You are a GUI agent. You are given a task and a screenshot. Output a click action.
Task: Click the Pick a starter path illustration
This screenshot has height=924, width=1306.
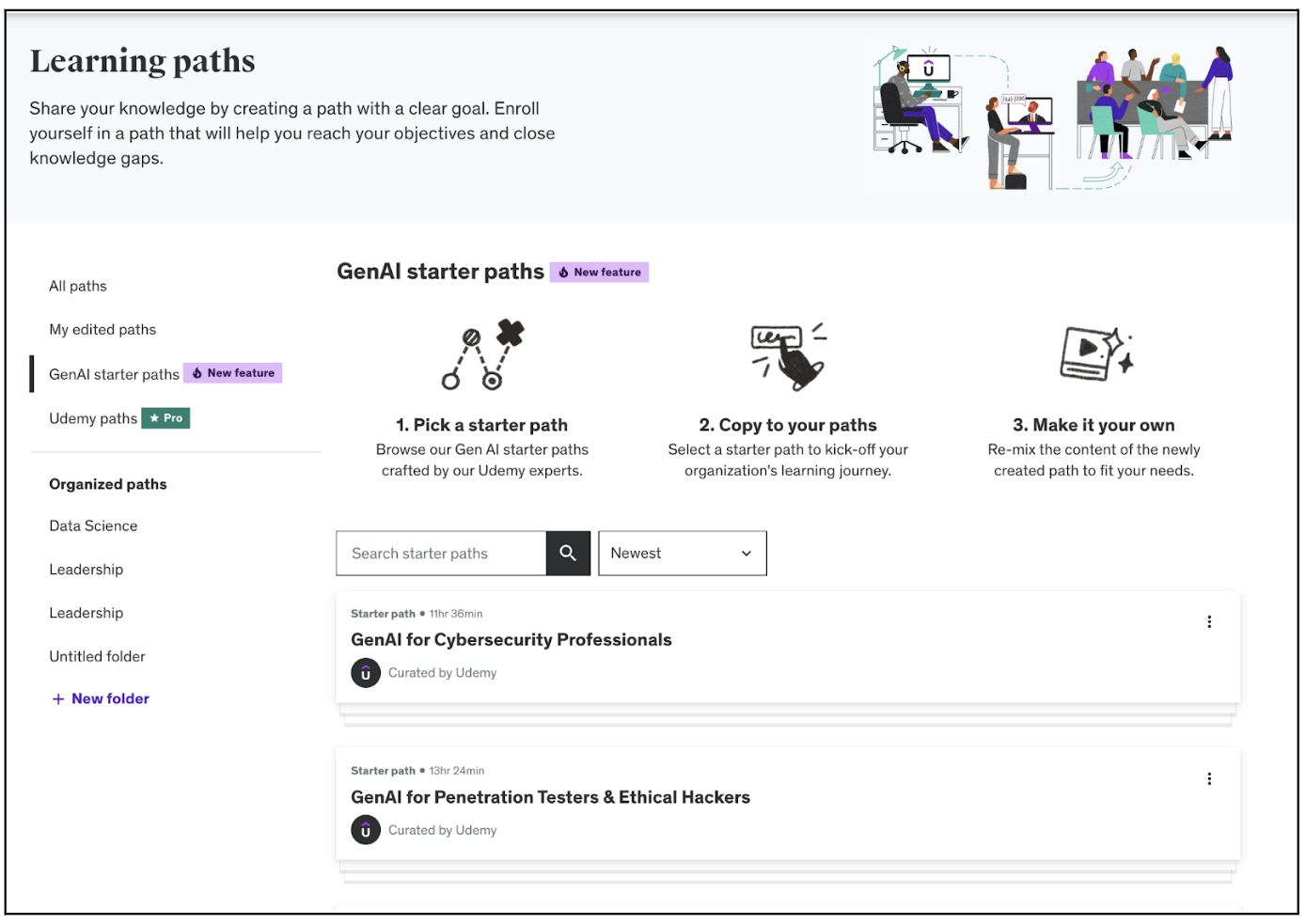[482, 355]
